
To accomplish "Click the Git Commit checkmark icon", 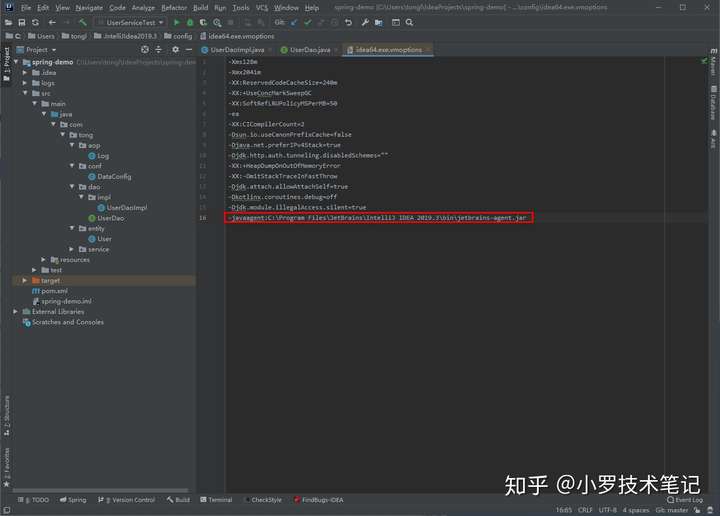I will [308, 22].
